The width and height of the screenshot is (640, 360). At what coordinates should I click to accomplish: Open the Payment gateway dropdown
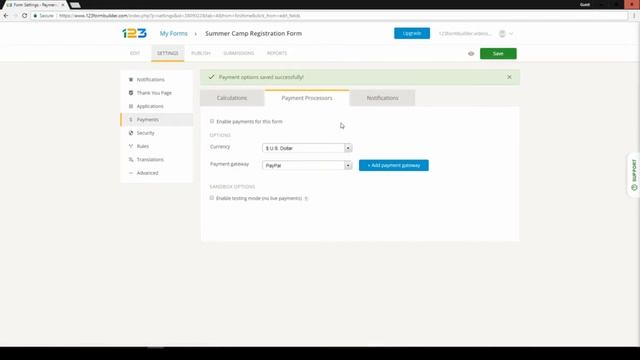(307, 165)
